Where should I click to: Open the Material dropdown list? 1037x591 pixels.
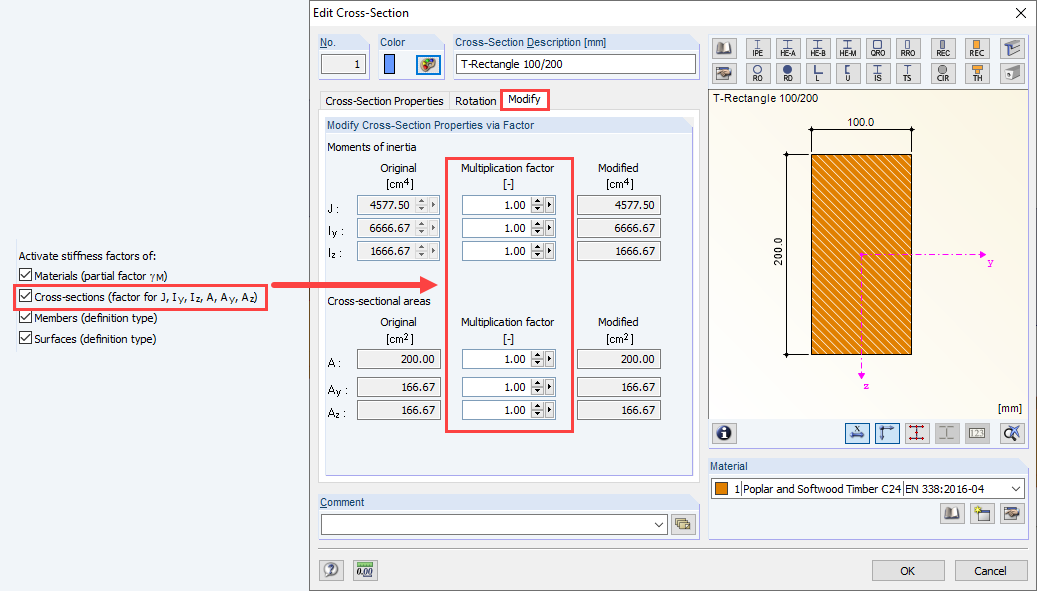click(1016, 489)
